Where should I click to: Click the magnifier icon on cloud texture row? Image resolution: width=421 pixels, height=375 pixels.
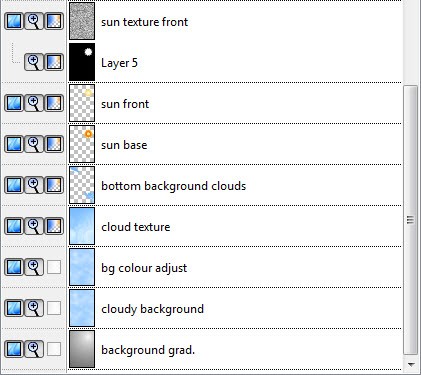click(x=34, y=226)
